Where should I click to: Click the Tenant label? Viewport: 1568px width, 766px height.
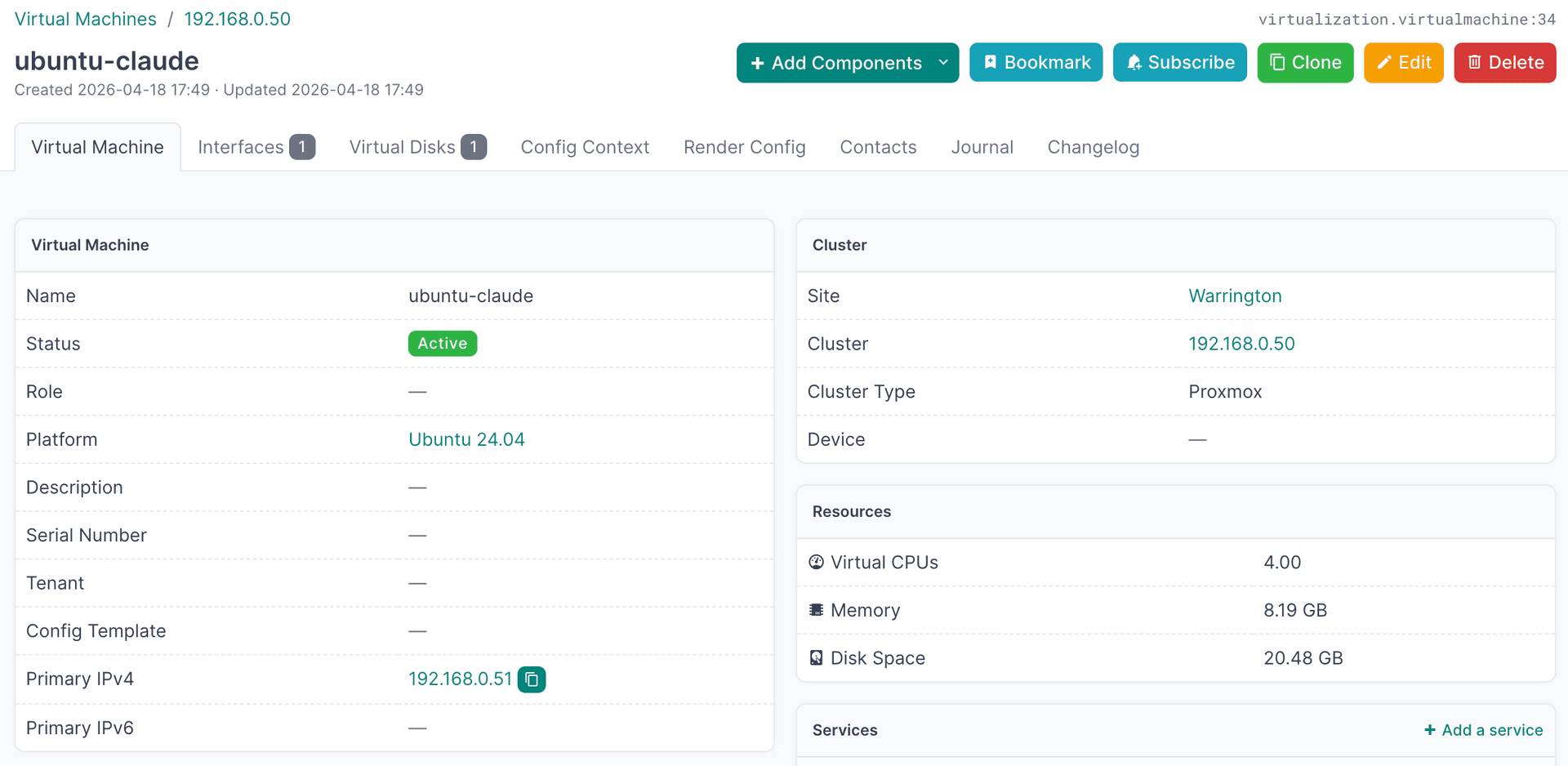click(55, 583)
